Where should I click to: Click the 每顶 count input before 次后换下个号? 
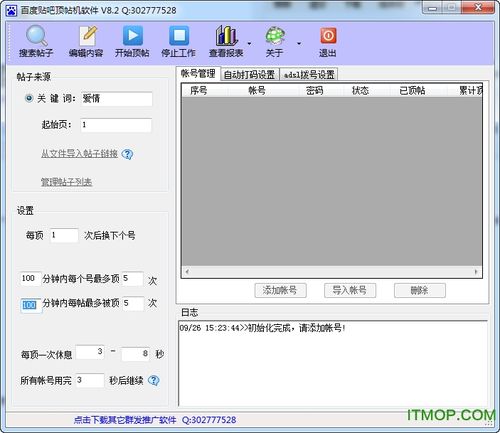tap(64, 235)
